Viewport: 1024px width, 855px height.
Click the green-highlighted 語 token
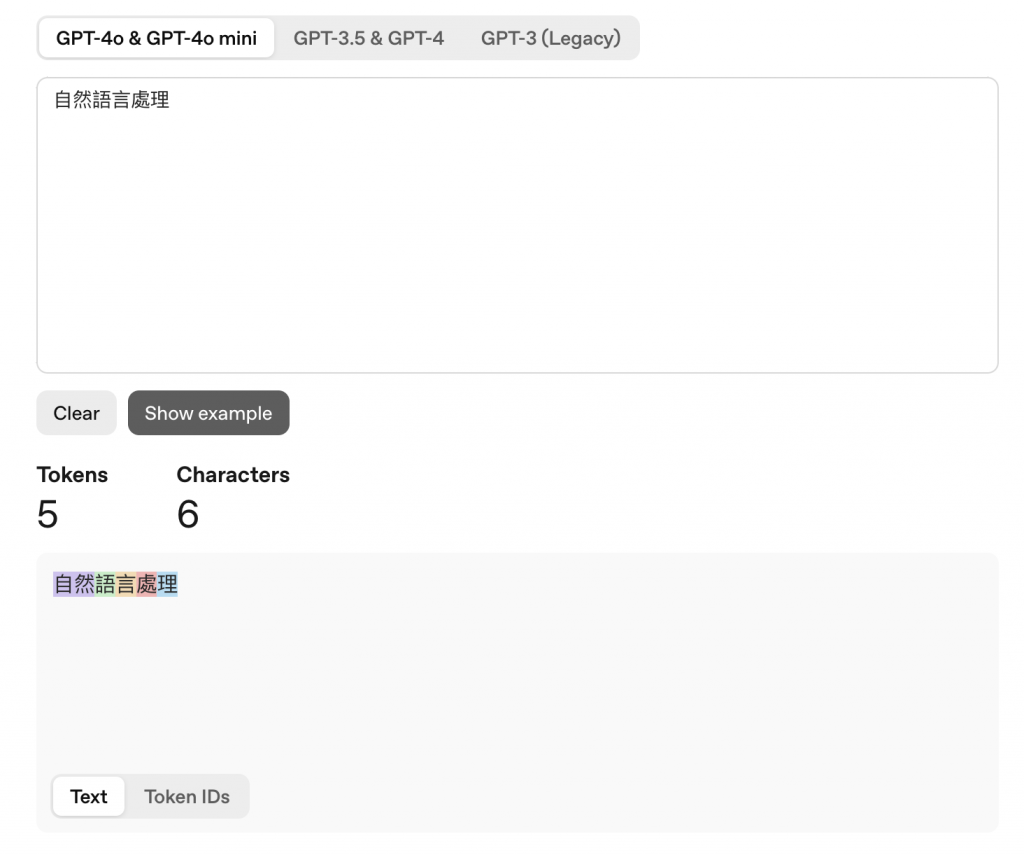coord(105,584)
